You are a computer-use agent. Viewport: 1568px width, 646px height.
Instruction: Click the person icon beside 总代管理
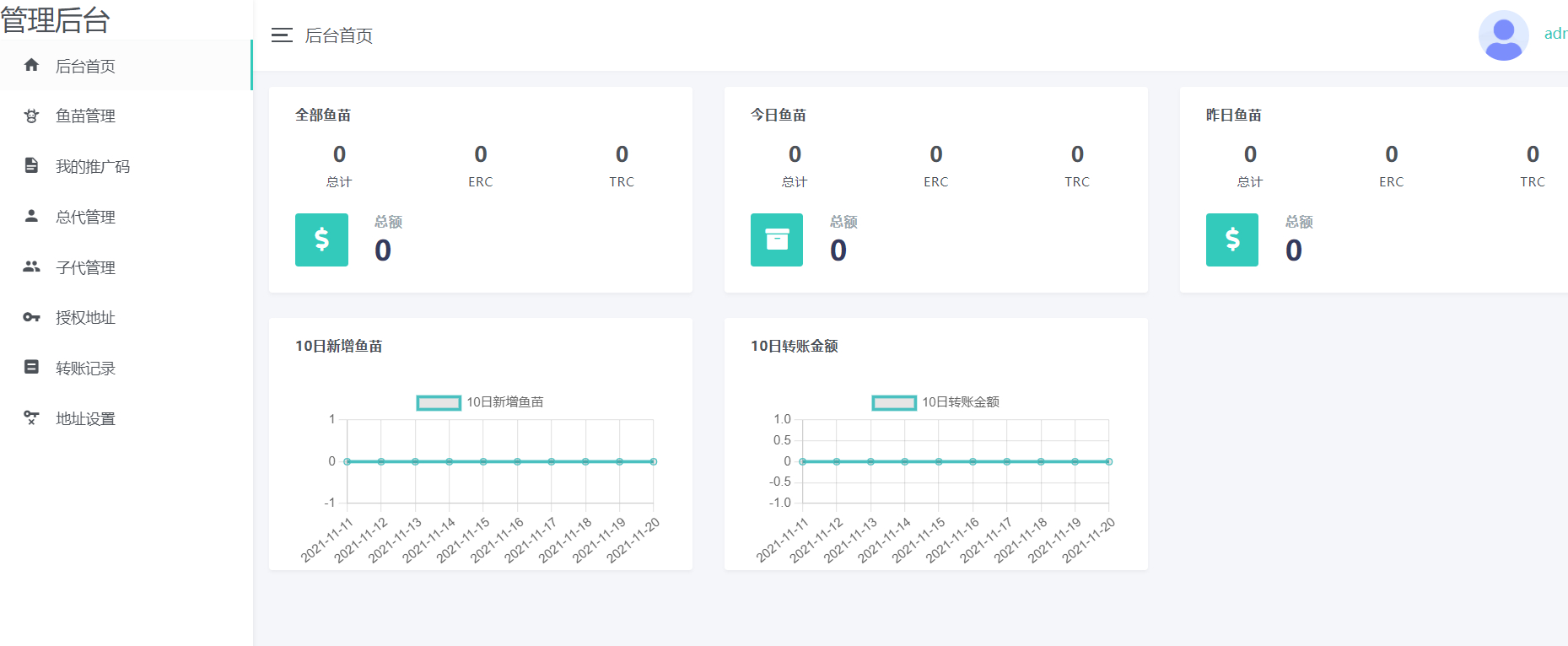(x=31, y=216)
